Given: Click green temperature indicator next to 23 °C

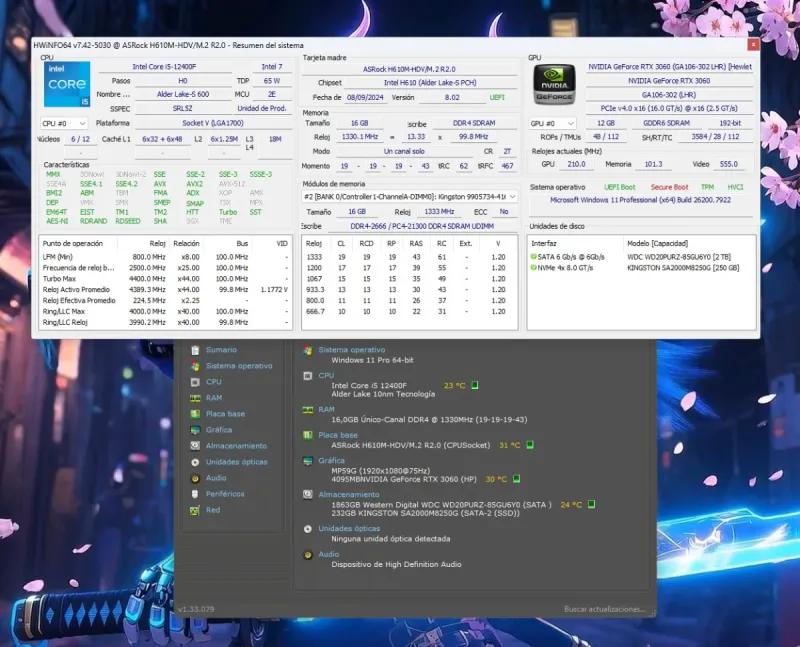Looking at the screenshot, I should (x=475, y=385).
